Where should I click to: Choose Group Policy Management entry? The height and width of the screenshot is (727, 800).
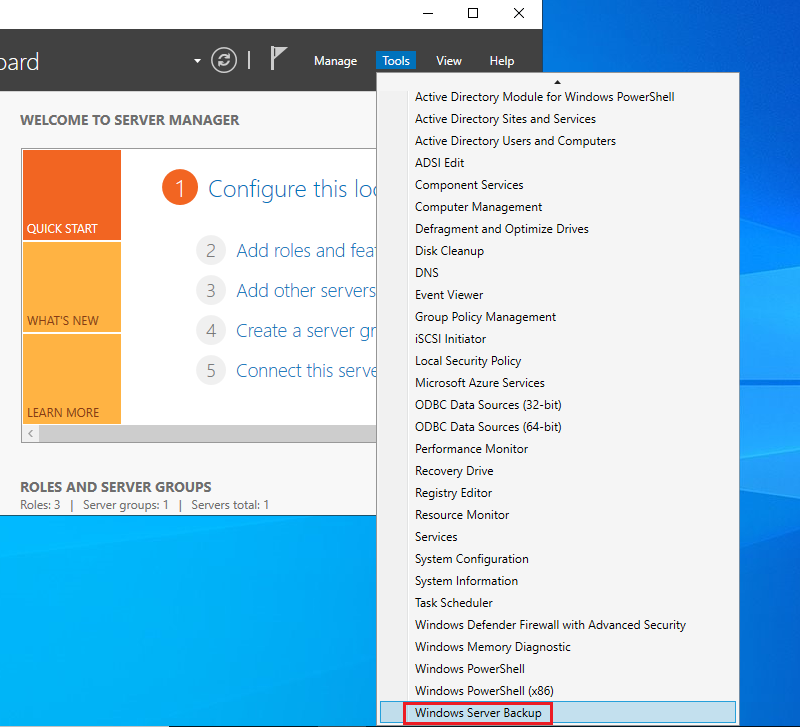tap(485, 317)
